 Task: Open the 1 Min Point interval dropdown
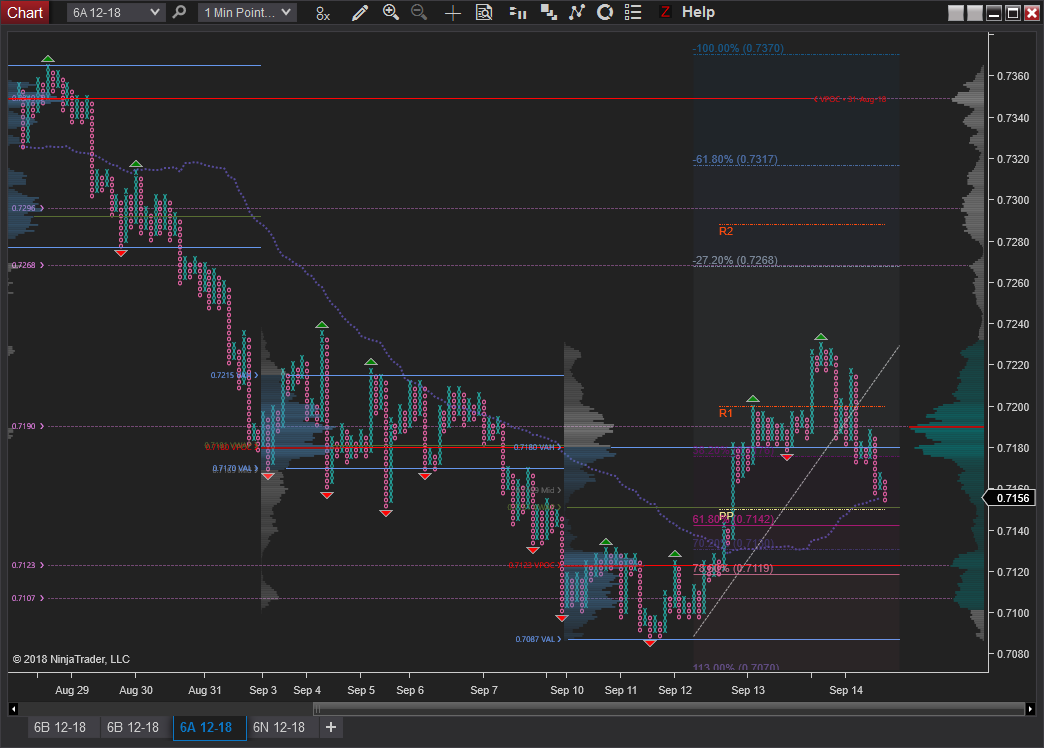tap(247, 12)
